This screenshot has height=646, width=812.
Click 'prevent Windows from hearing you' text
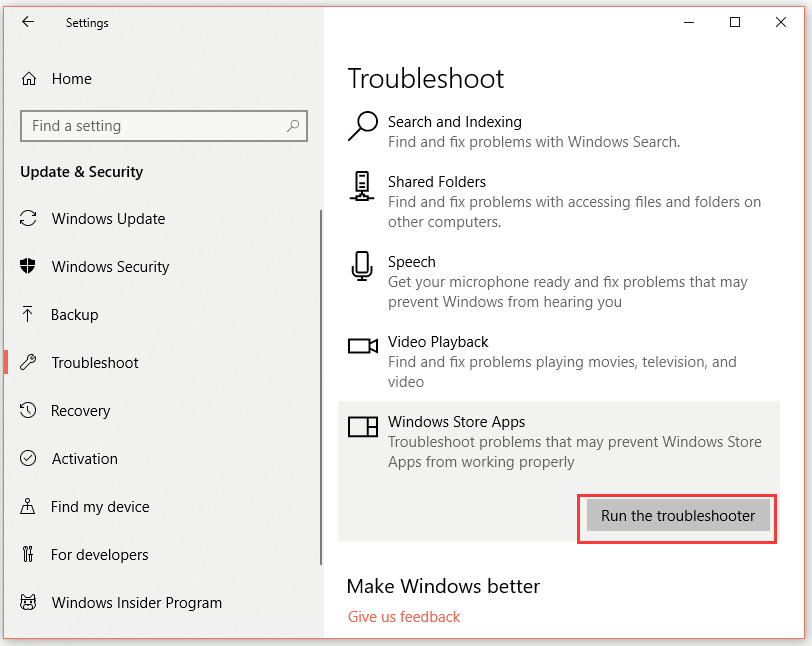click(505, 302)
